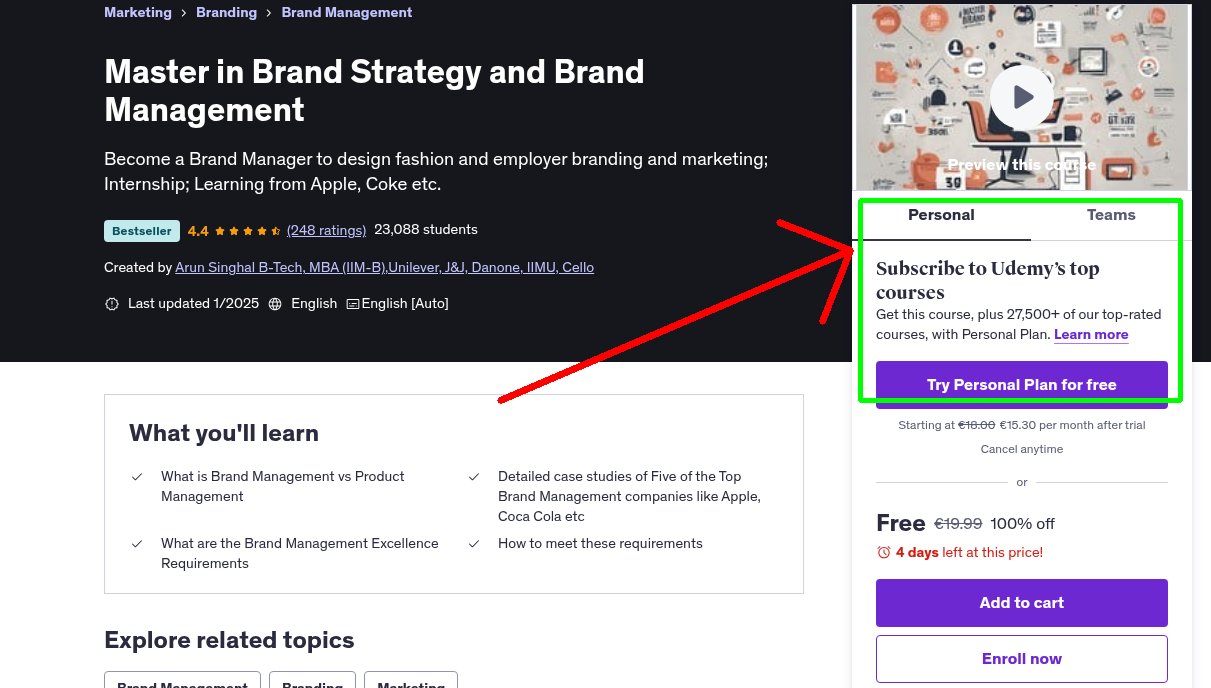
Task: Click the star rating icons
Action: pyautogui.click(x=248, y=231)
